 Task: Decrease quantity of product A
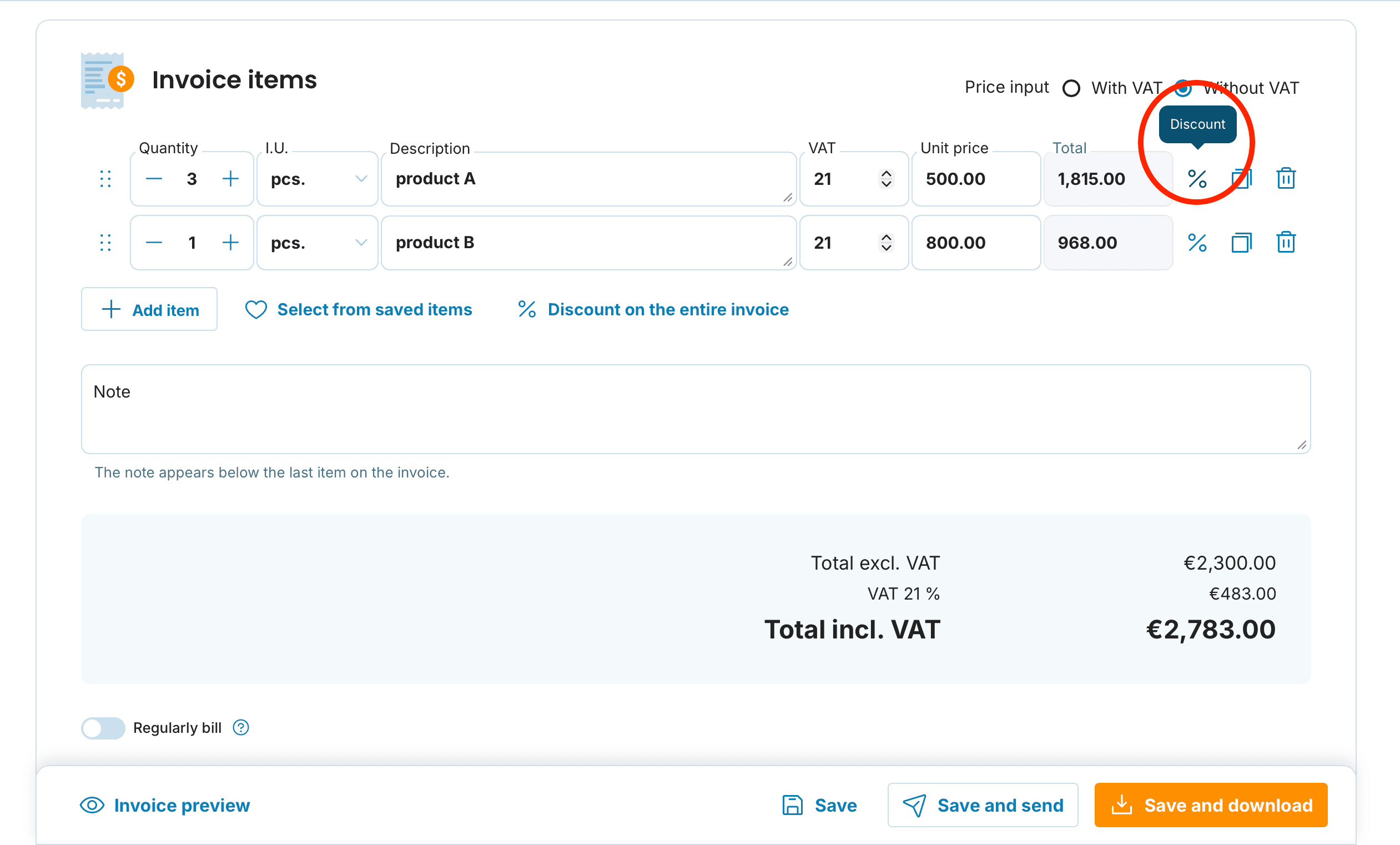point(153,179)
